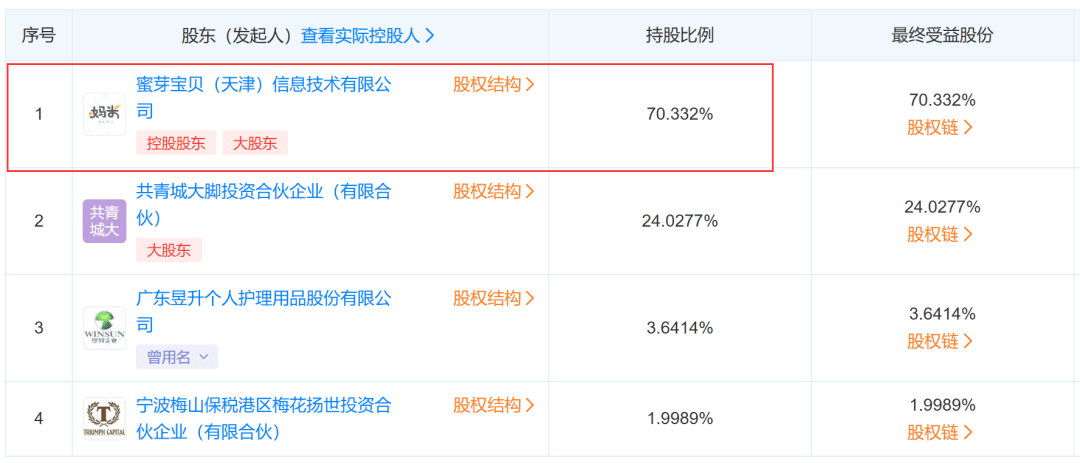The width and height of the screenshot is (1080, 463).
Task: Open 股权结构 for 宁波梅山保税港区梅花扬世
Action: coord(494,404)
